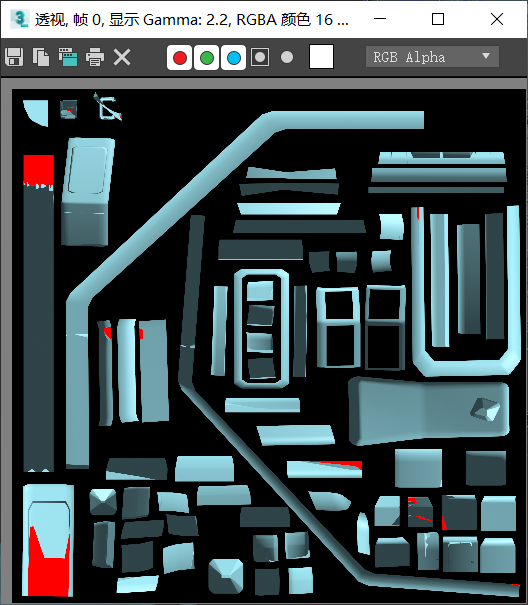Toggle the green channel display
The image size is (528, 605).
click(207, 57)
